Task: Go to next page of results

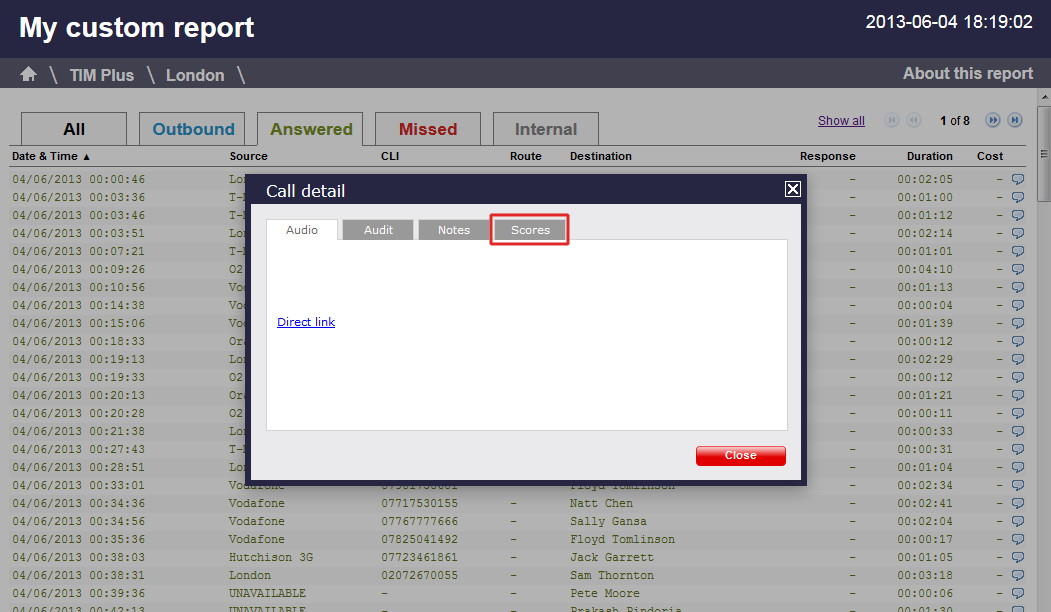Action: 993,120
